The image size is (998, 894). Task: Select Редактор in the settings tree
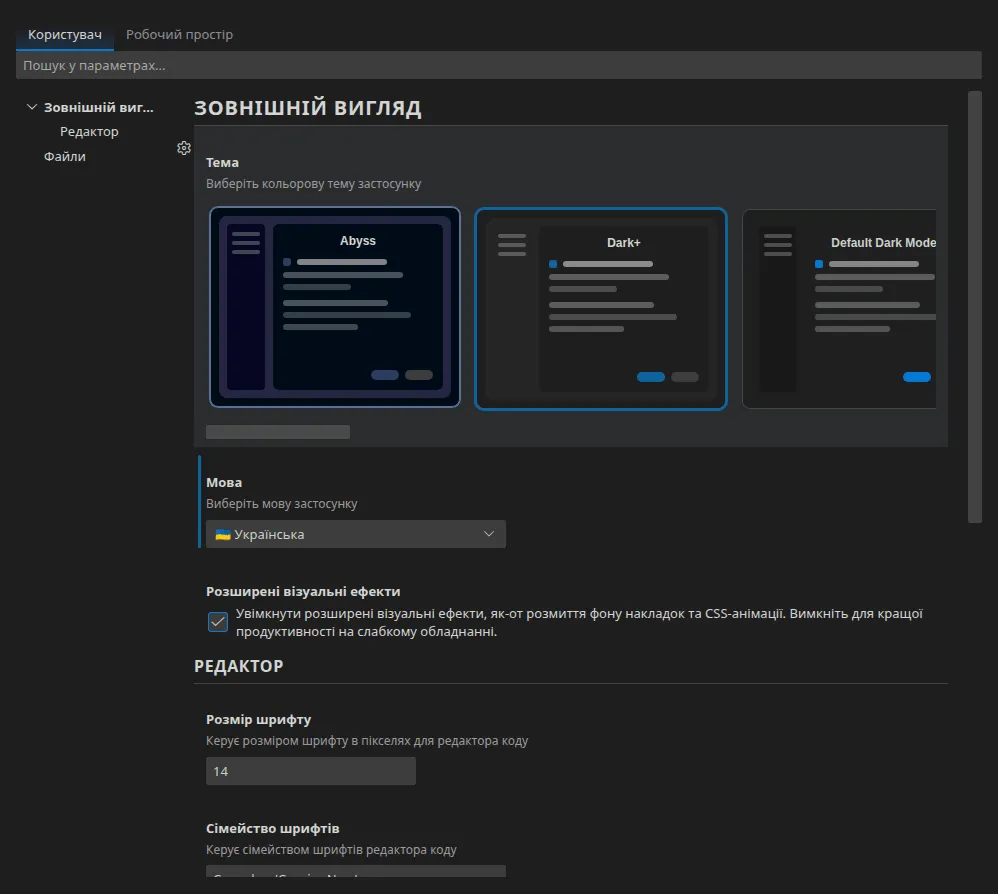click(89, 132)
